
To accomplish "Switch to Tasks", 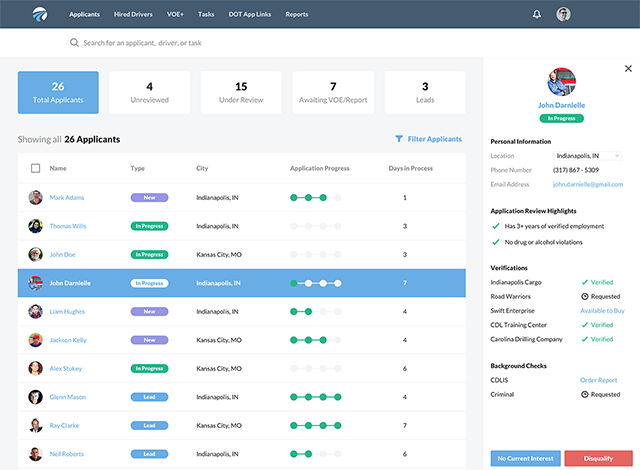I will pyautogui.click(x=206, y=14).
